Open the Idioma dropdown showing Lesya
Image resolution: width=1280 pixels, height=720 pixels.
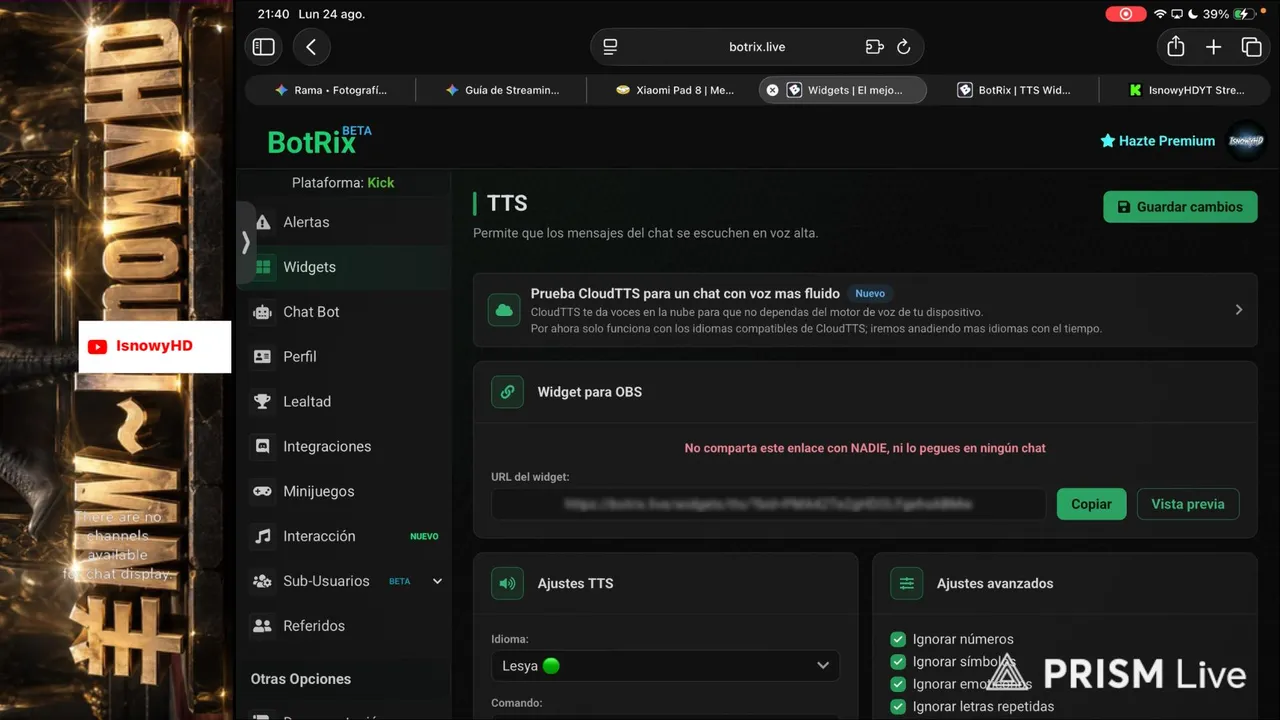click(x=665, y=666)
